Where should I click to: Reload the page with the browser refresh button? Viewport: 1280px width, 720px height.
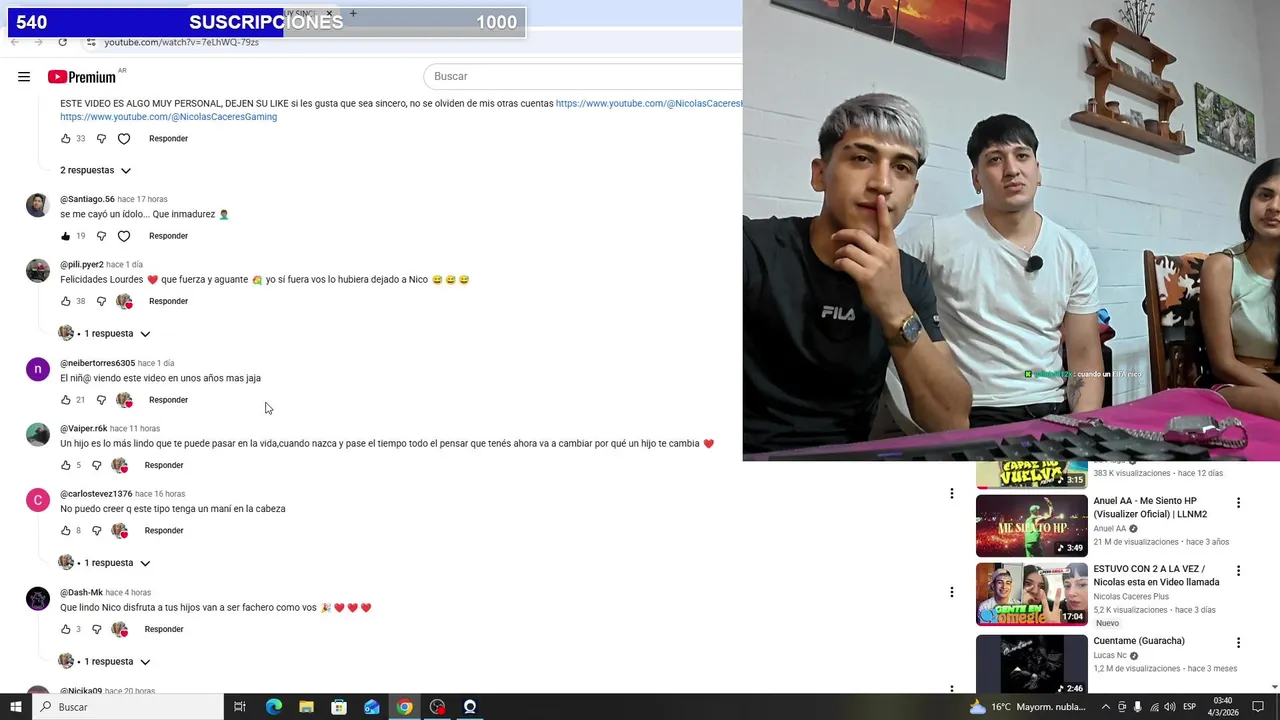pos(62,42)
